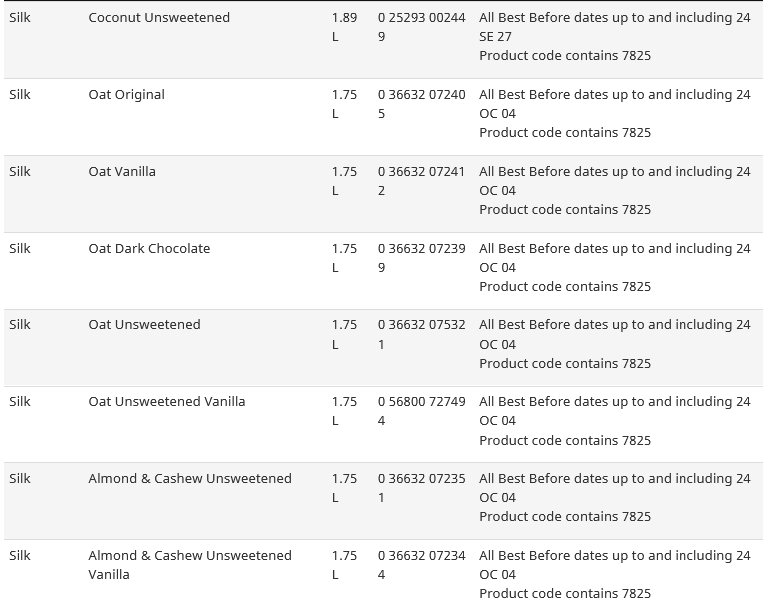Select the Silk brand in Coconut row
The height and width of the screenshot is (614, 764).
[20, 18]
